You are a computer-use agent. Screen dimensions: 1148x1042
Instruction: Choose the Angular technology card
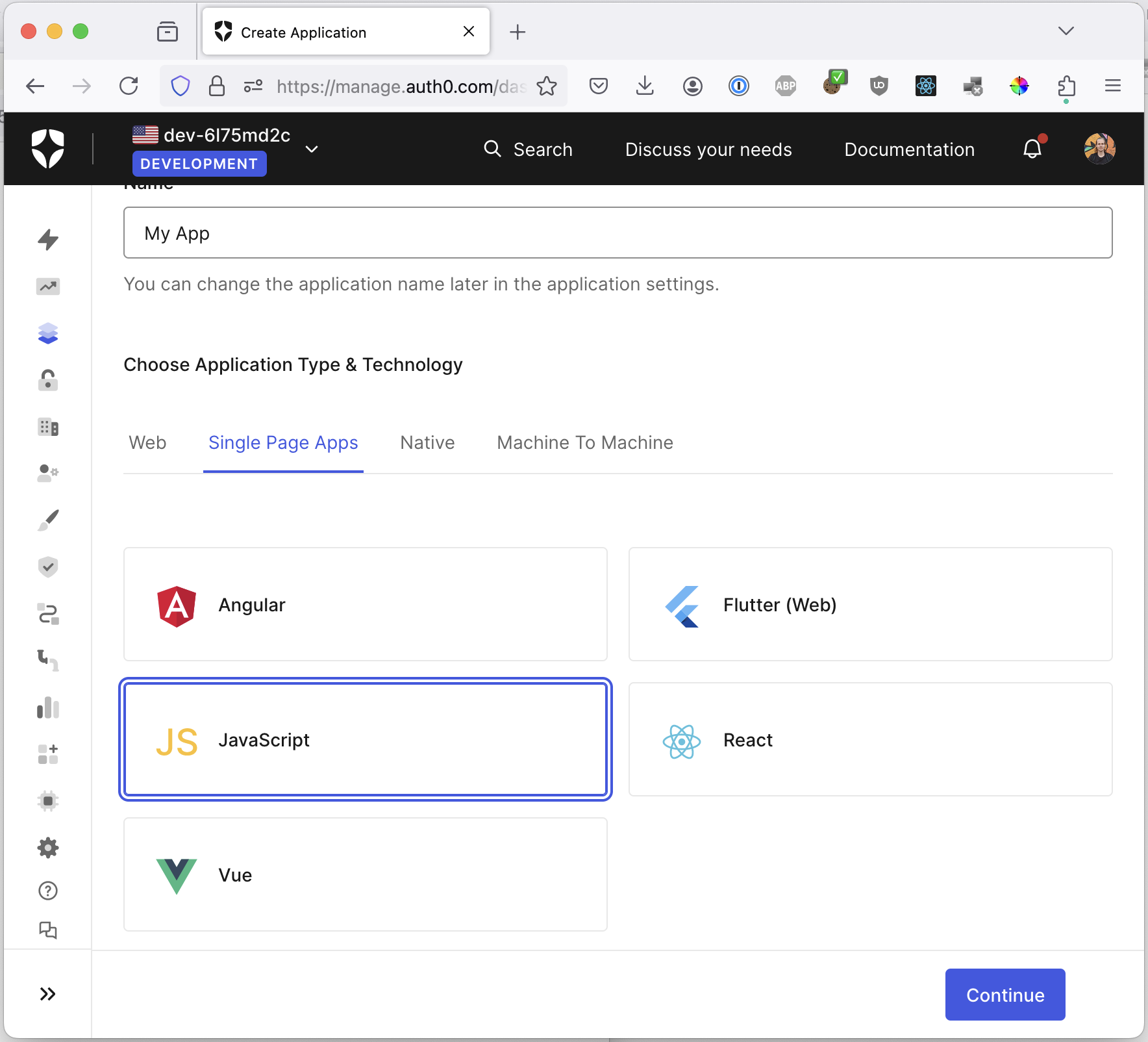366,604
